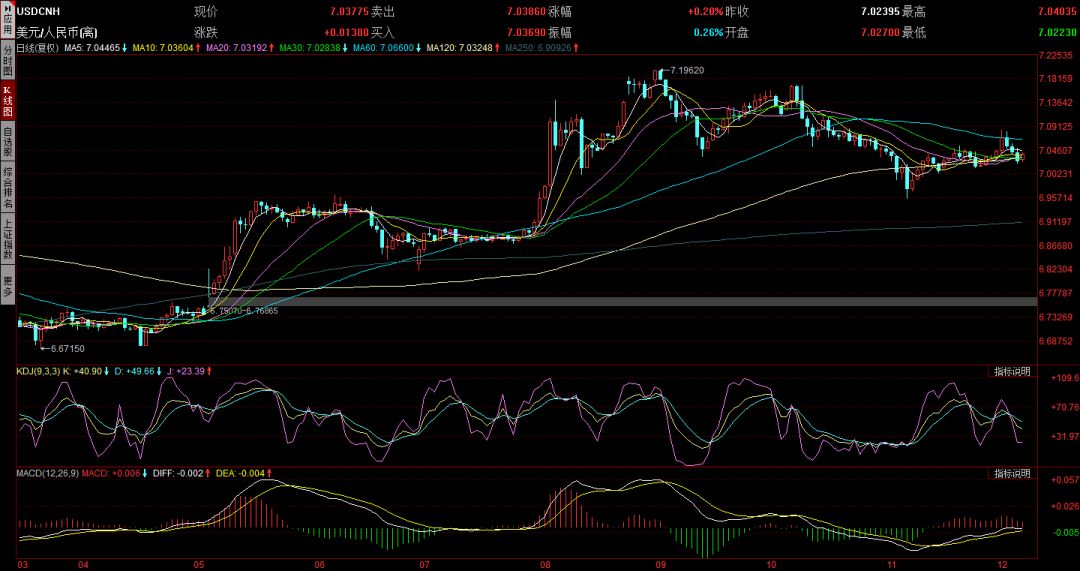Open the 自选股 watchlist tab

[x=7, y=144]
